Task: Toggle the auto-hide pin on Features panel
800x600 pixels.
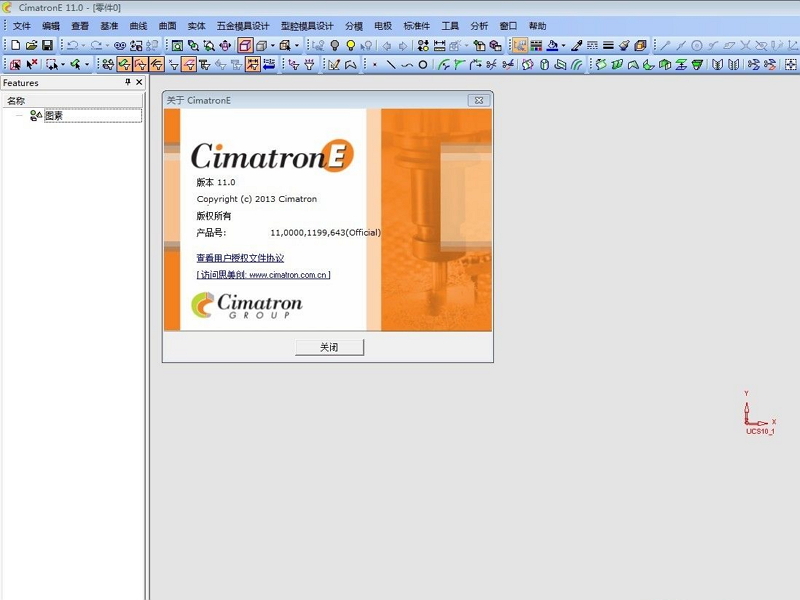Action: click(128, 83)
